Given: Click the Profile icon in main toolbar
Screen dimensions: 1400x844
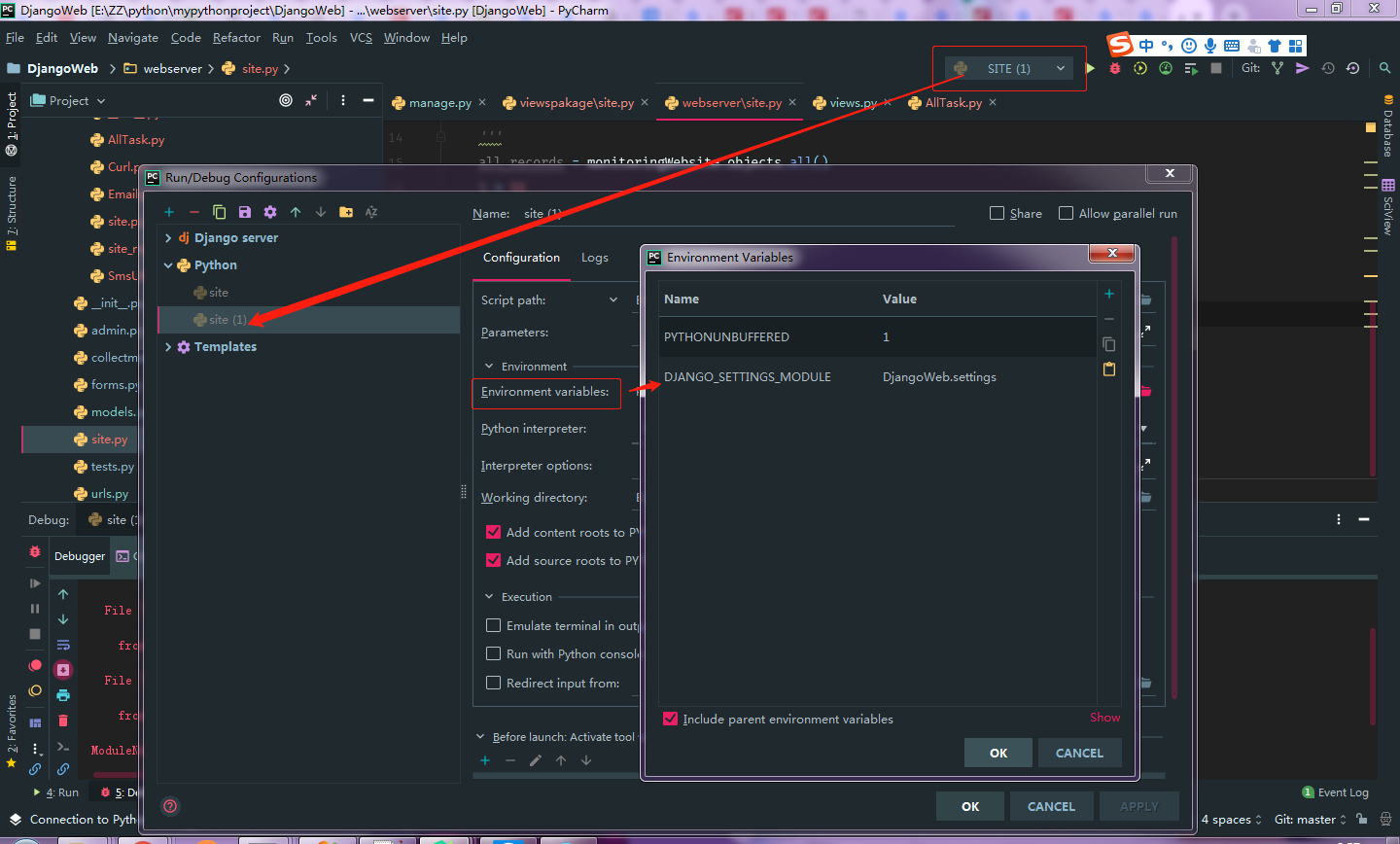Looking at the screenshot, I should click(x=1166, y=68).
